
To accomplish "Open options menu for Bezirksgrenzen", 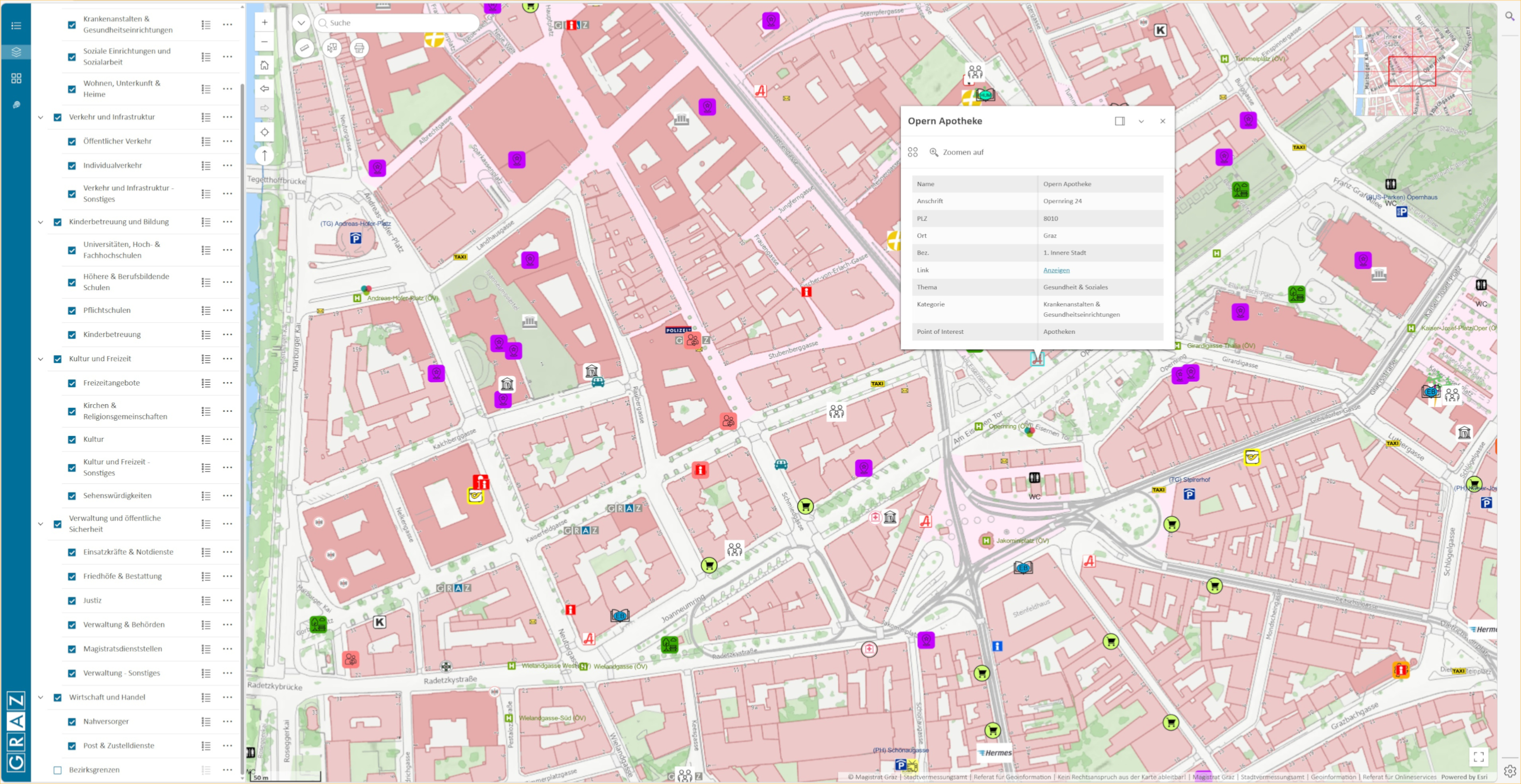I will coord(228,770).
